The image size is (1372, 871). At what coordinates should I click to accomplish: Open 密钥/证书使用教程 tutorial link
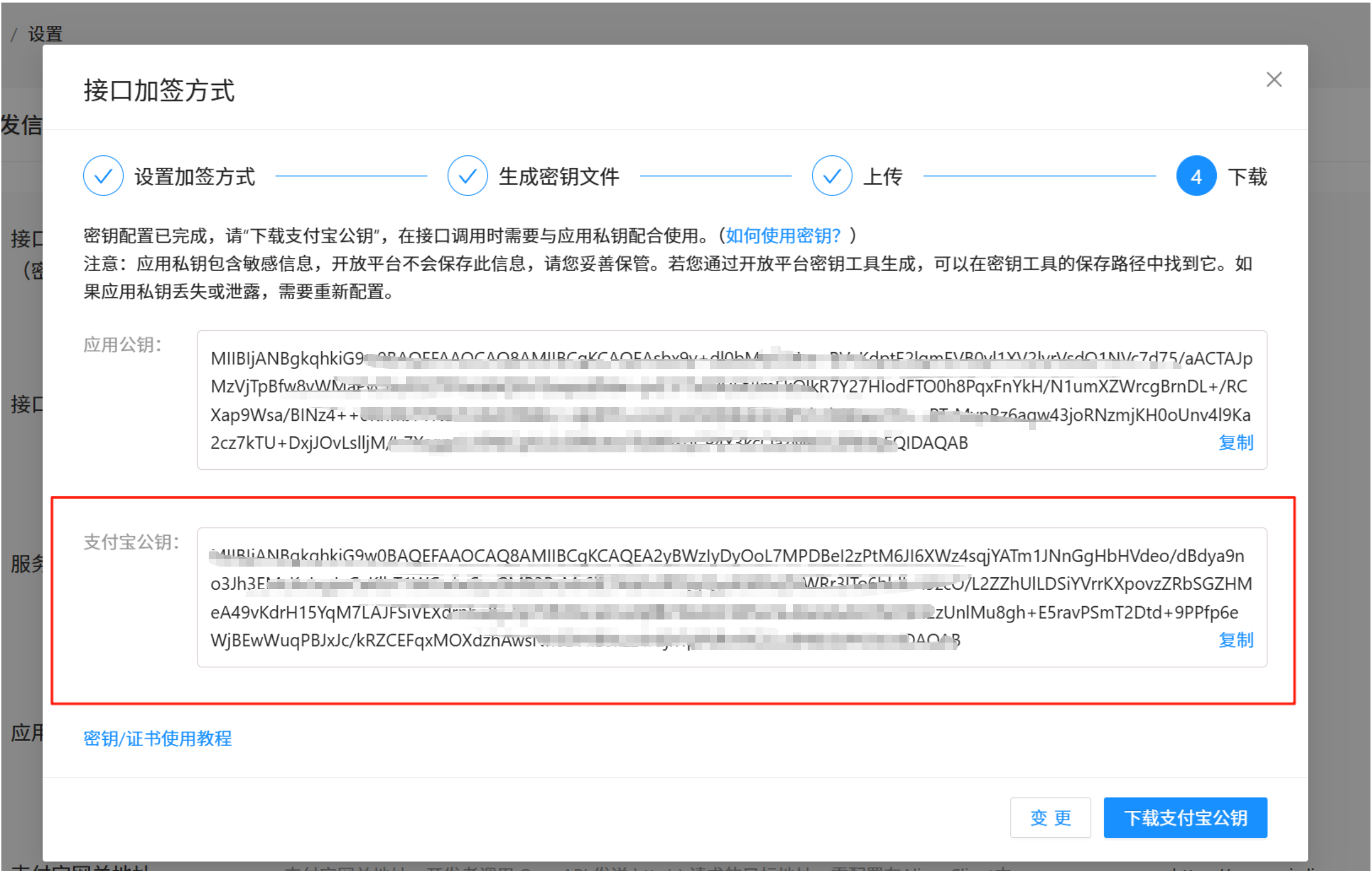click(x=158, y=739)
